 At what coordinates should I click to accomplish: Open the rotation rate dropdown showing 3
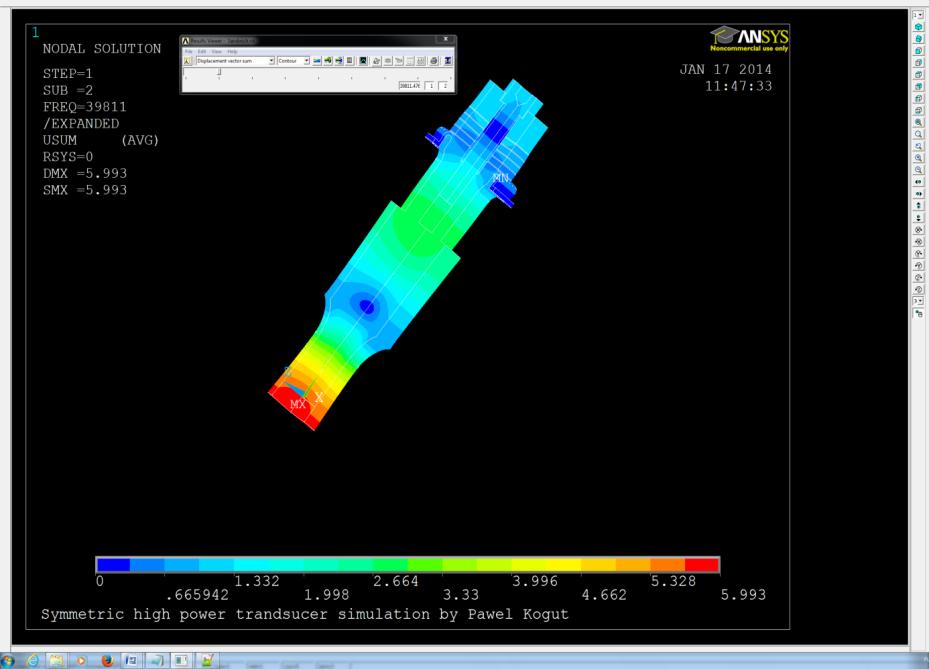(x=918, y=300)
